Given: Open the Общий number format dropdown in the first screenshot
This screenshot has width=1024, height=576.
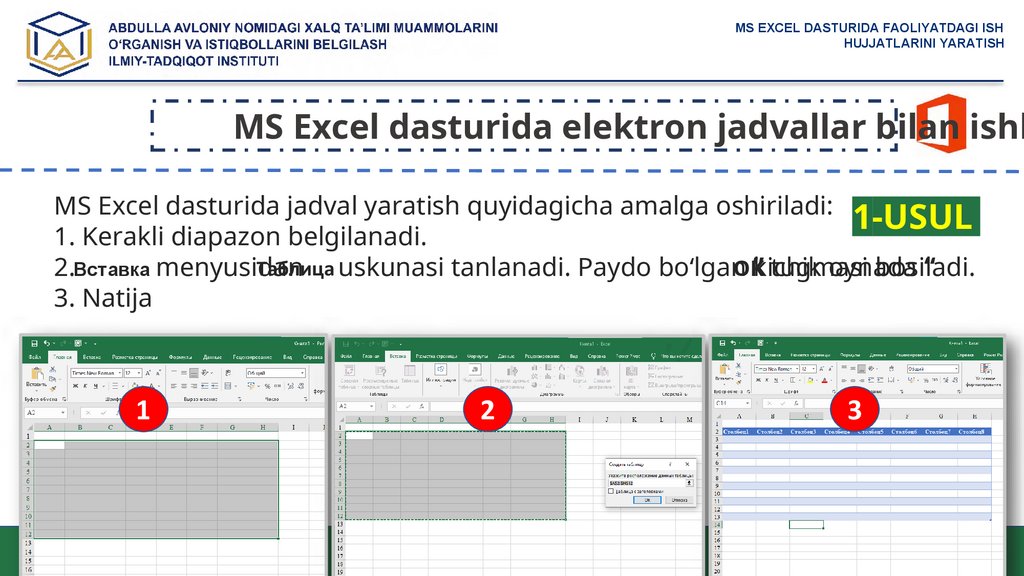Looking at the screenshot, I should (x=302, y=373).
